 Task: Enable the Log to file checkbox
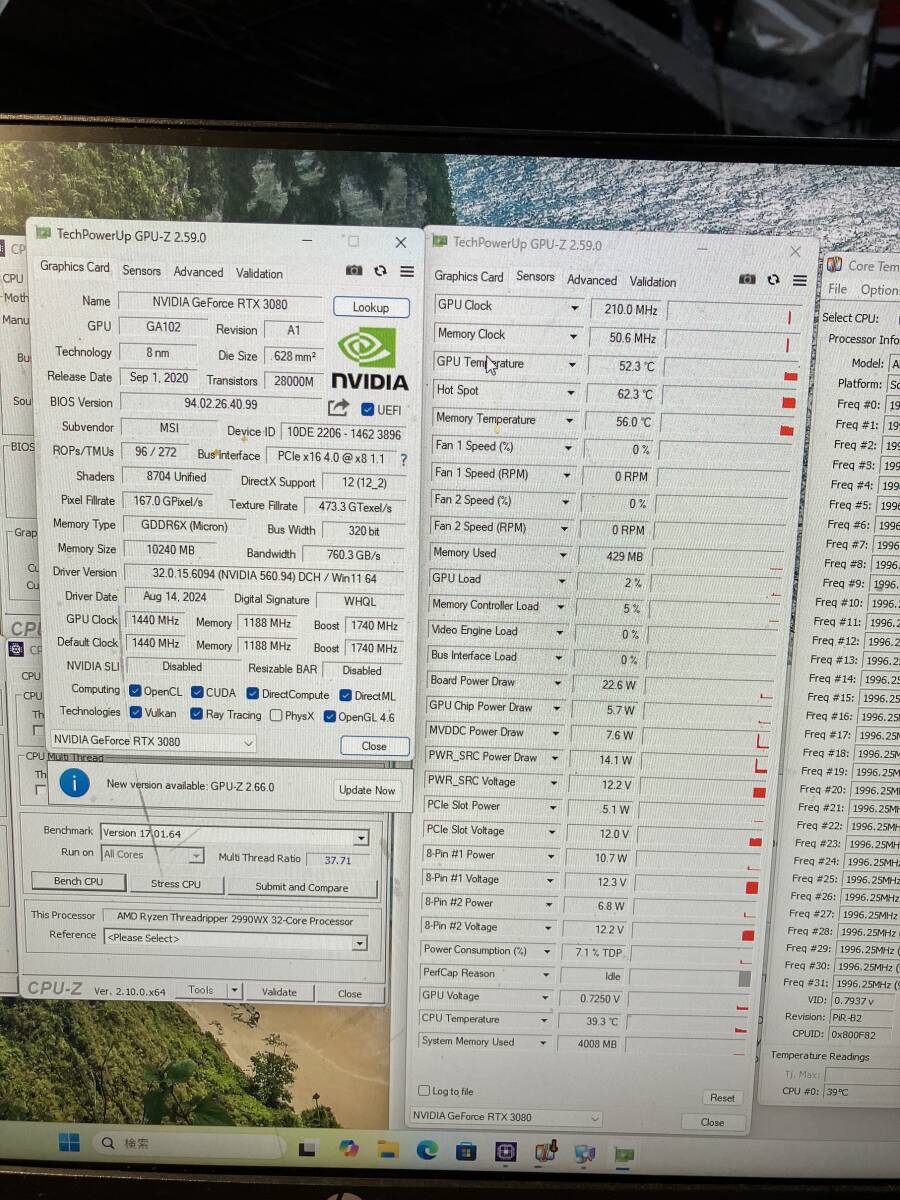click(x=424, y=1091)
